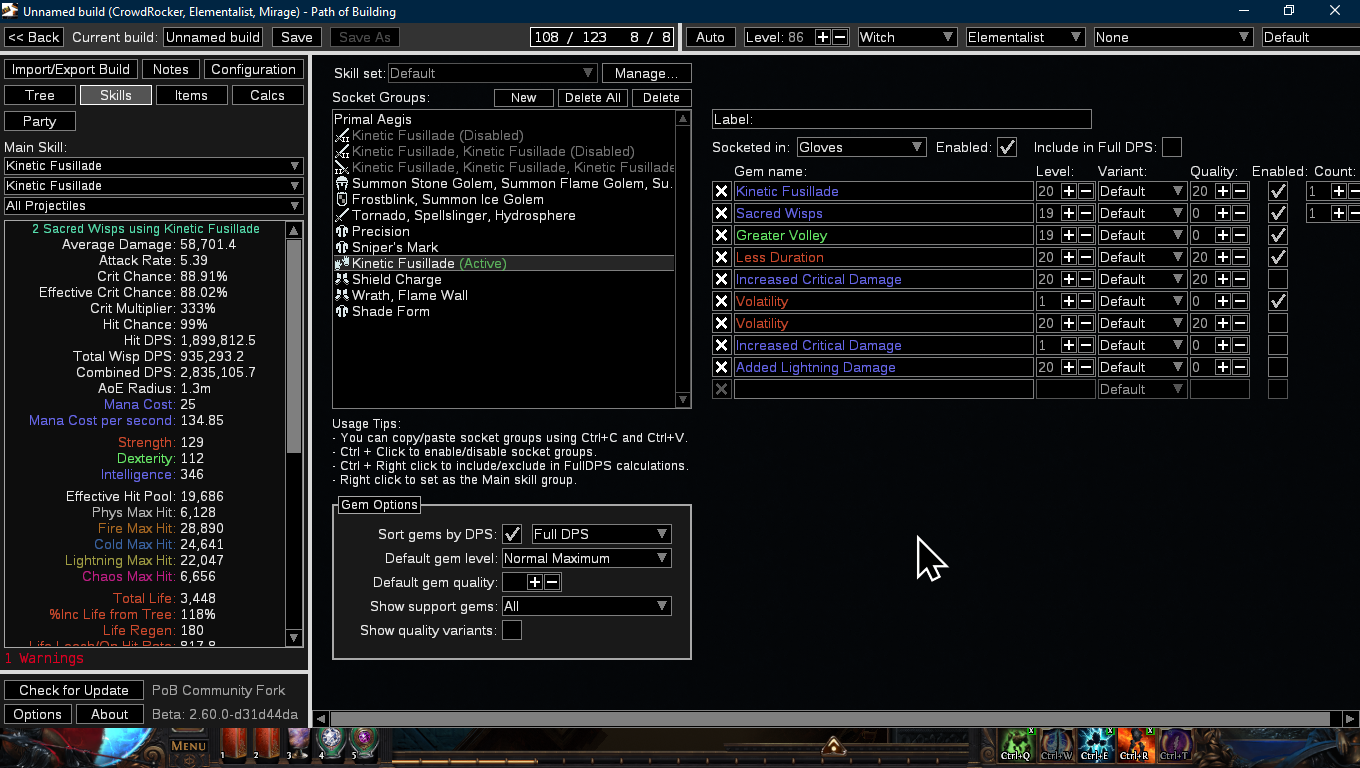
Task: Remove the Greater Volley gem with its X icon
Action: click(721, 235)
